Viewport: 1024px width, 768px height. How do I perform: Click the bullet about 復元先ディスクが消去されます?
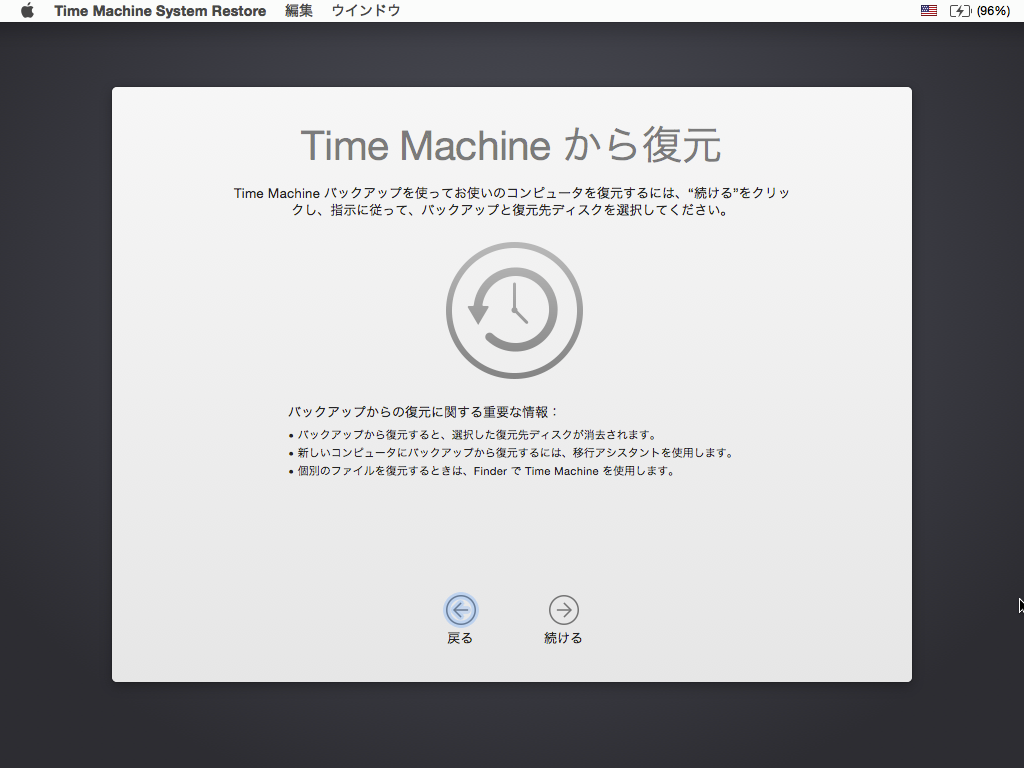pyautogui.click(x=473, y=435)
